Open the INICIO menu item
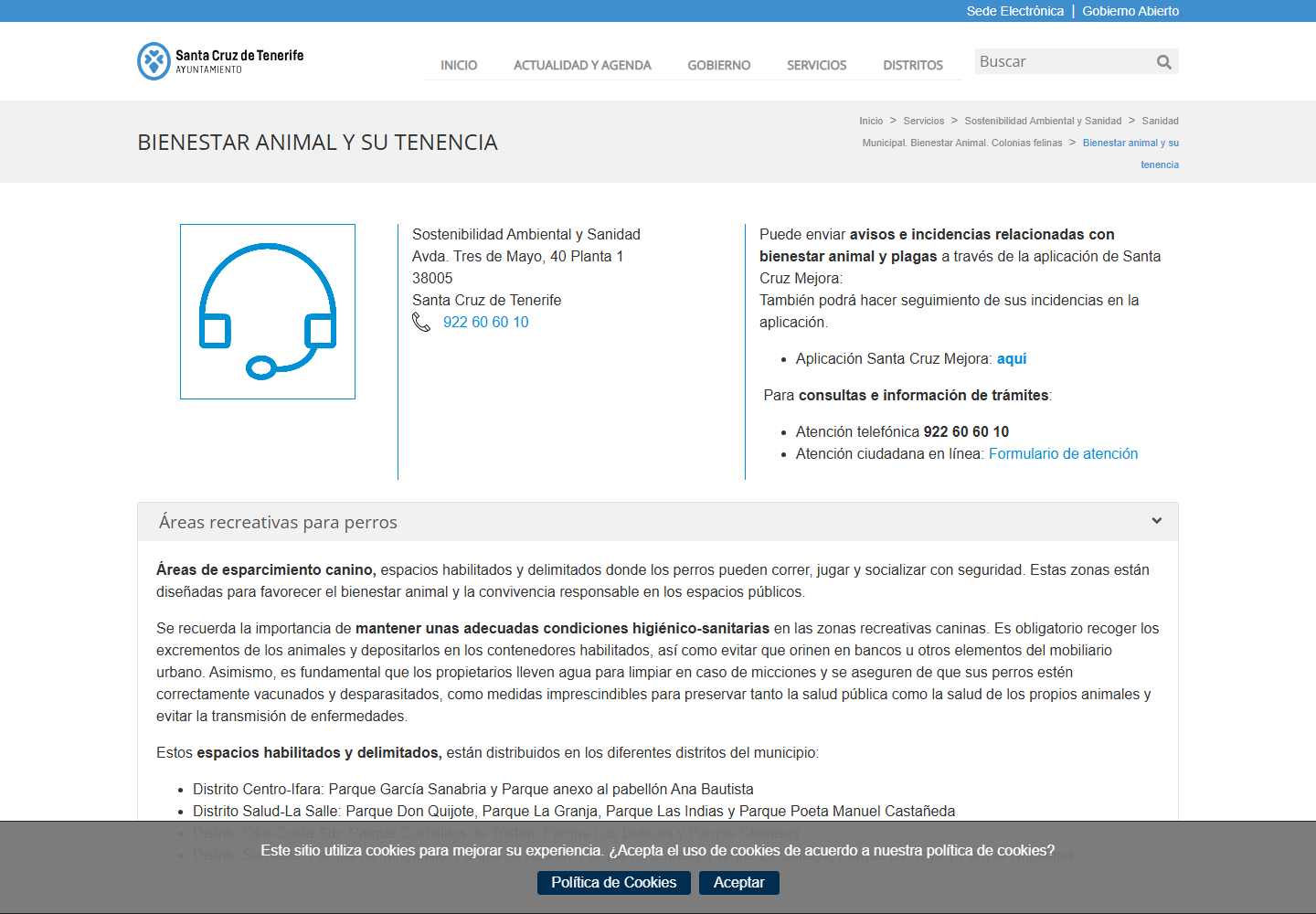Image resolution: width=1316 pixels, height=914 pixels. pos(459,65)
